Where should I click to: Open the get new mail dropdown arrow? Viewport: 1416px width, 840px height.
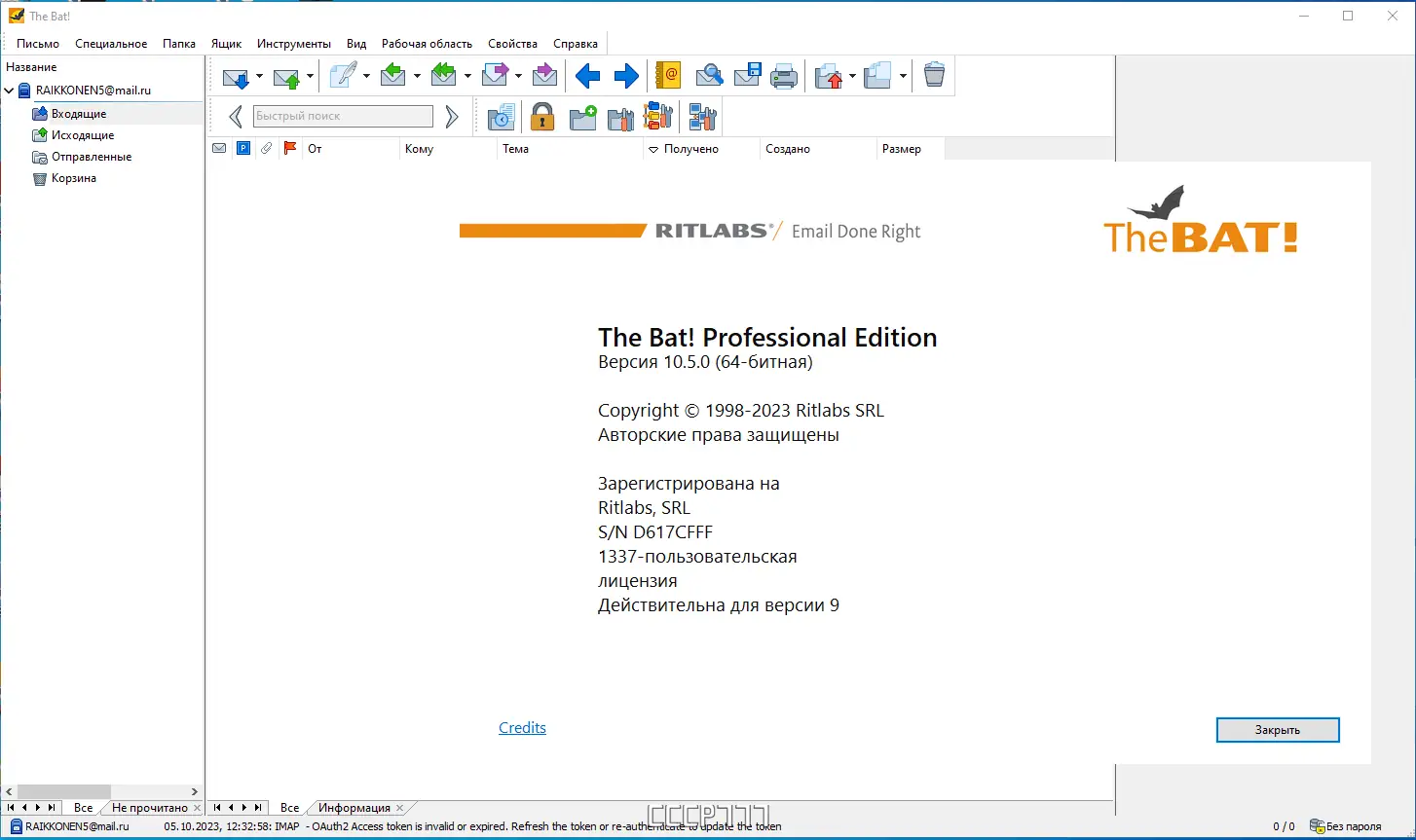click(259, 76)
